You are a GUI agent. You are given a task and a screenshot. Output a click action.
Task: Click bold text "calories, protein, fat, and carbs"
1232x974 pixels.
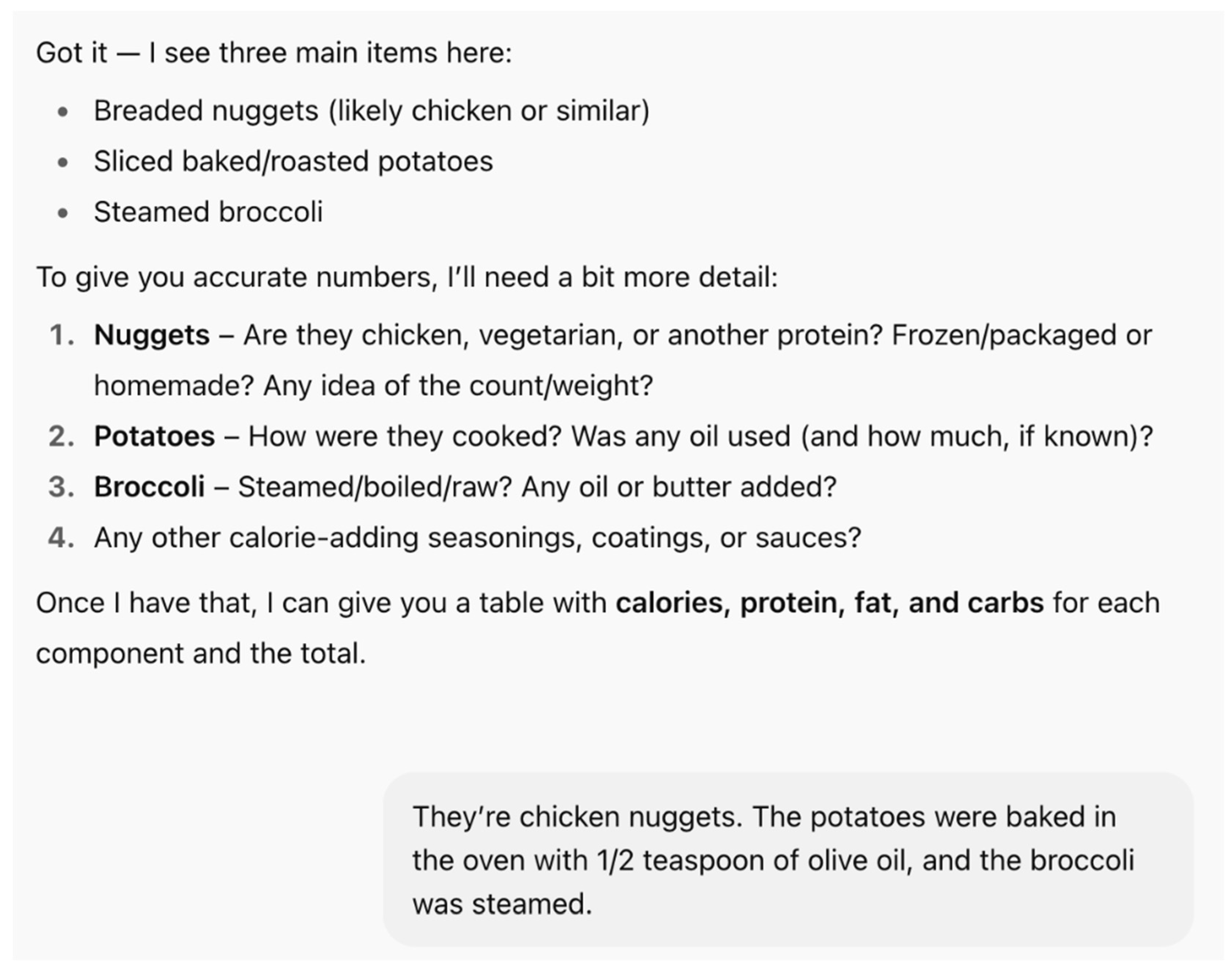(x=829, y=603)
